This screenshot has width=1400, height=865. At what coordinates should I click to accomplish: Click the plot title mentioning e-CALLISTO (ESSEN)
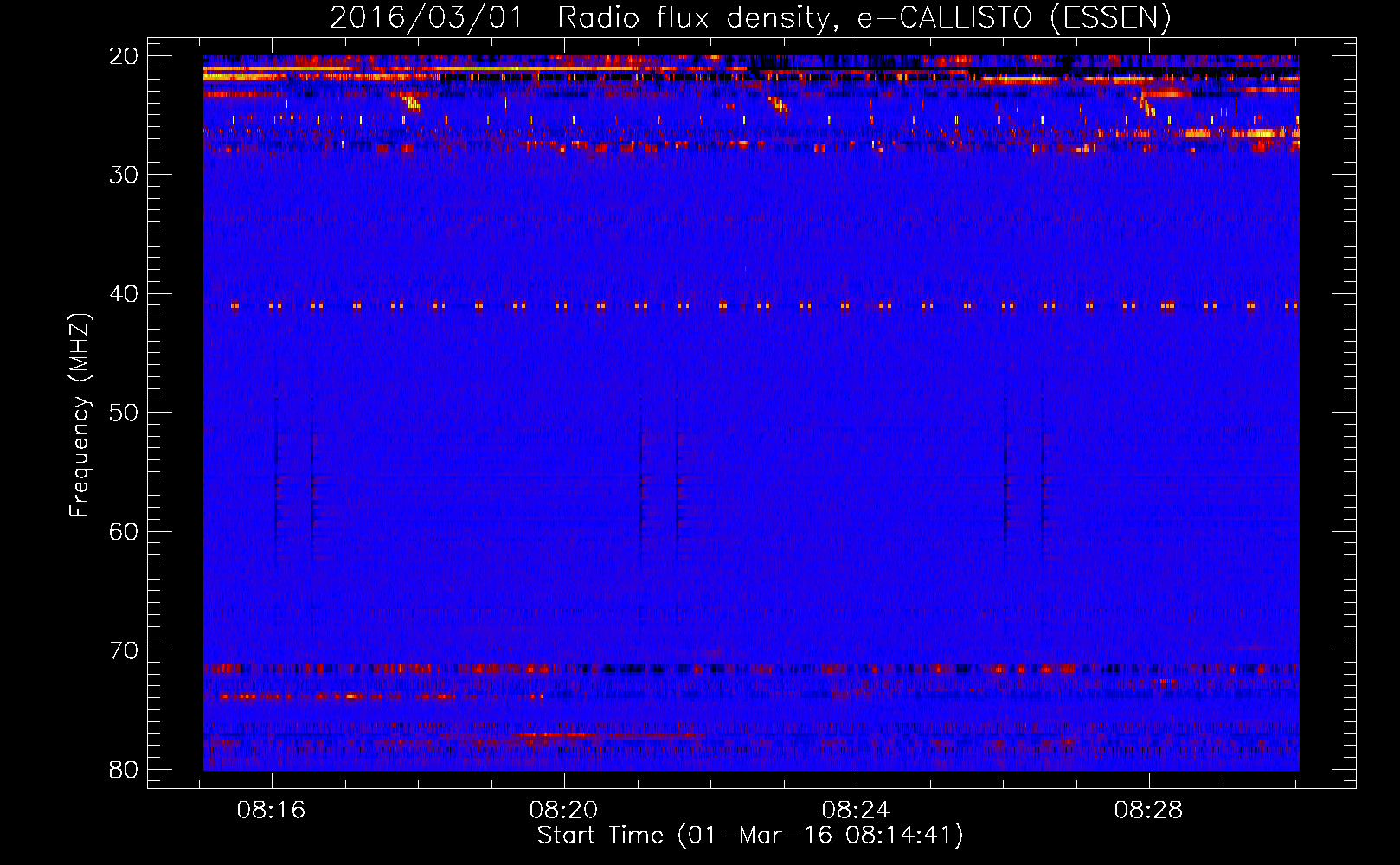click(750, 18)
